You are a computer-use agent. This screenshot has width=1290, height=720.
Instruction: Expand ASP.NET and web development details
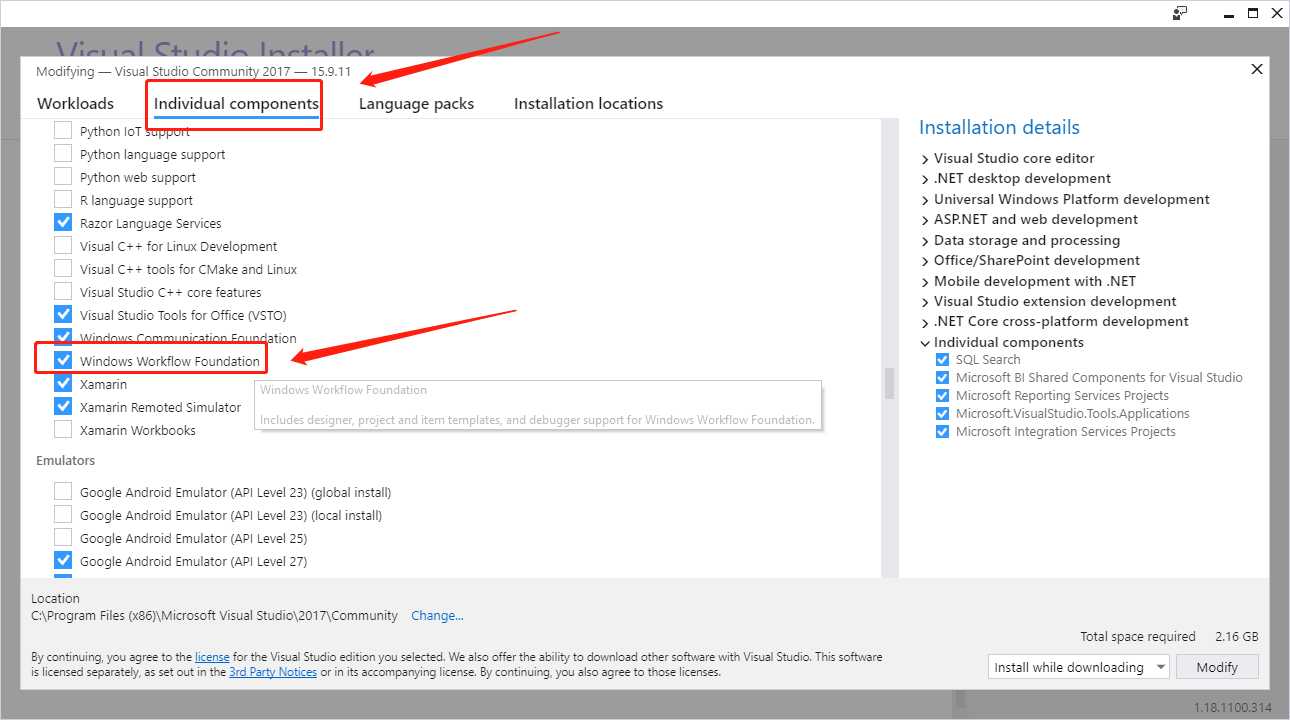click(925, 220)
